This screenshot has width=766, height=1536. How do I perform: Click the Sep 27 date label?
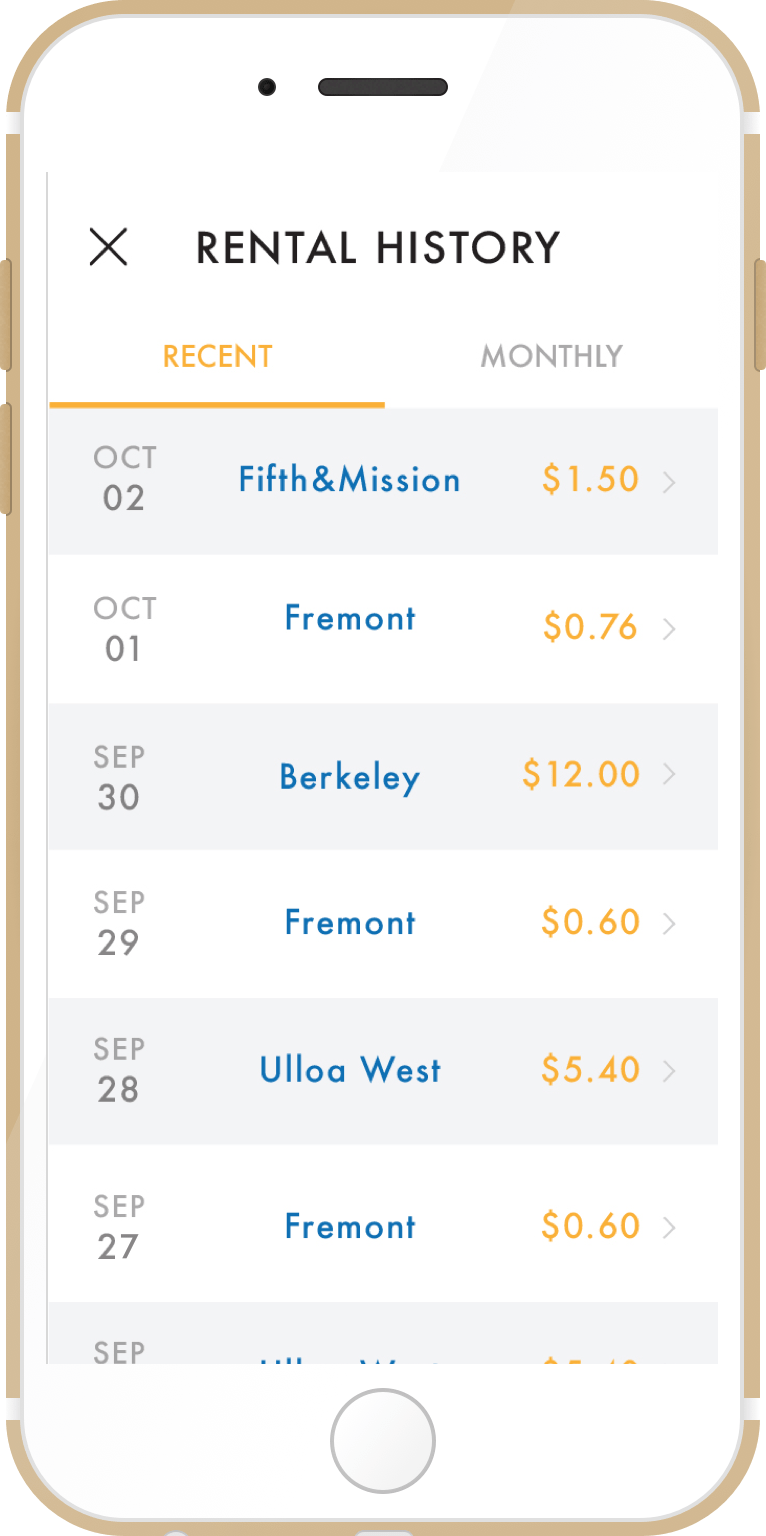(118, 1227)
